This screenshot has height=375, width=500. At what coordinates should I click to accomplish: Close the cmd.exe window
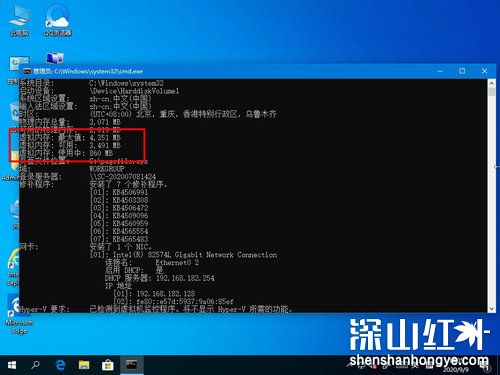point(484,71)
